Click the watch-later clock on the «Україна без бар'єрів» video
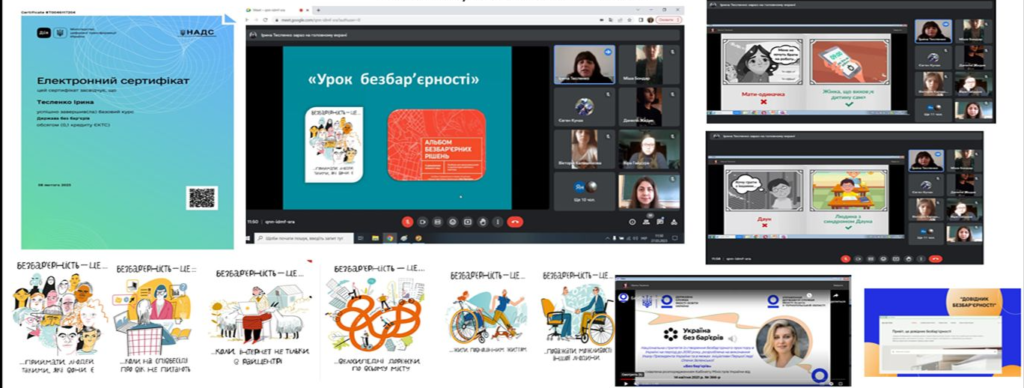The image size is (1024, 388). [808, 295]
